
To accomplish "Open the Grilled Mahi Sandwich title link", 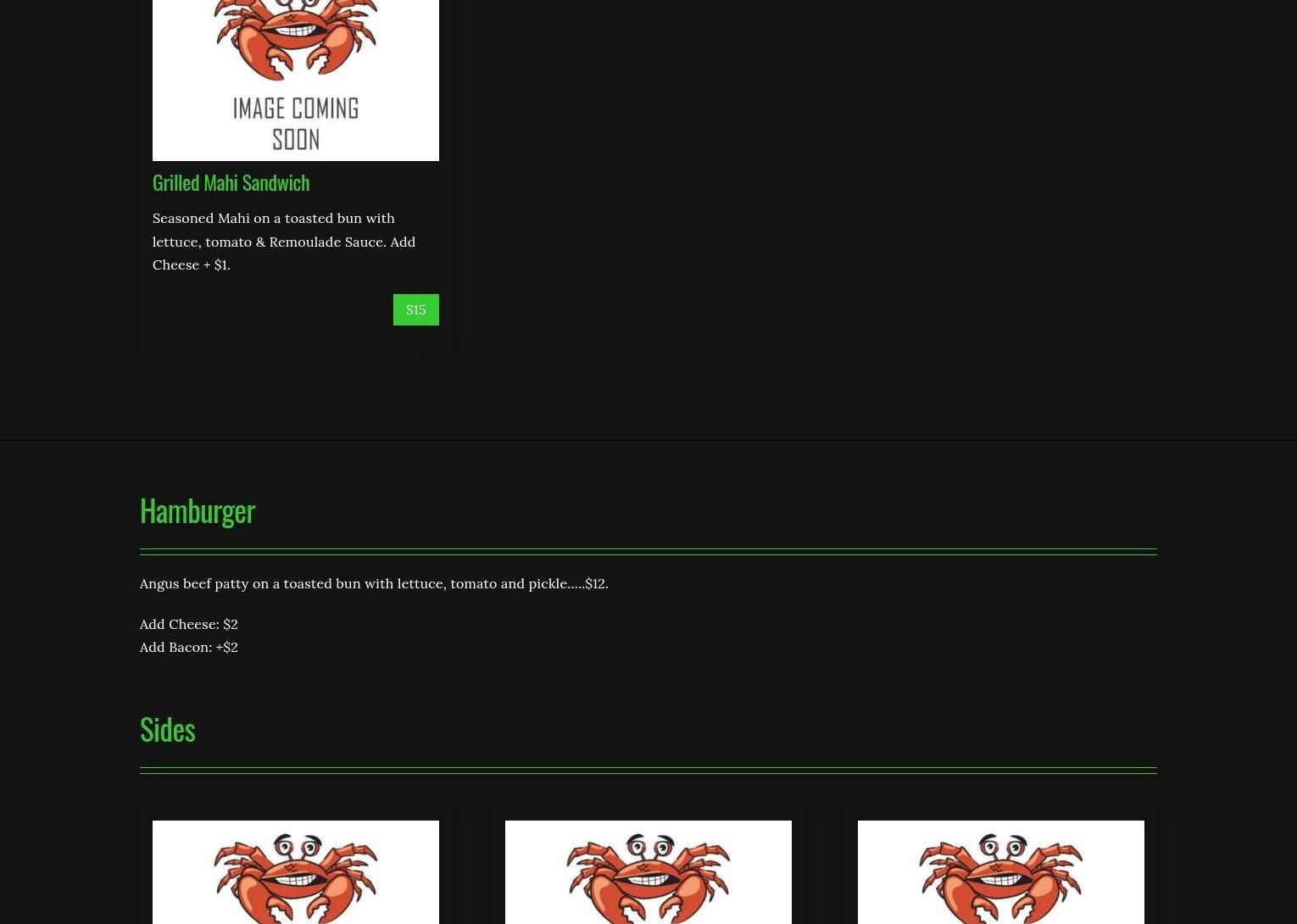I will (x=231, y=182).
